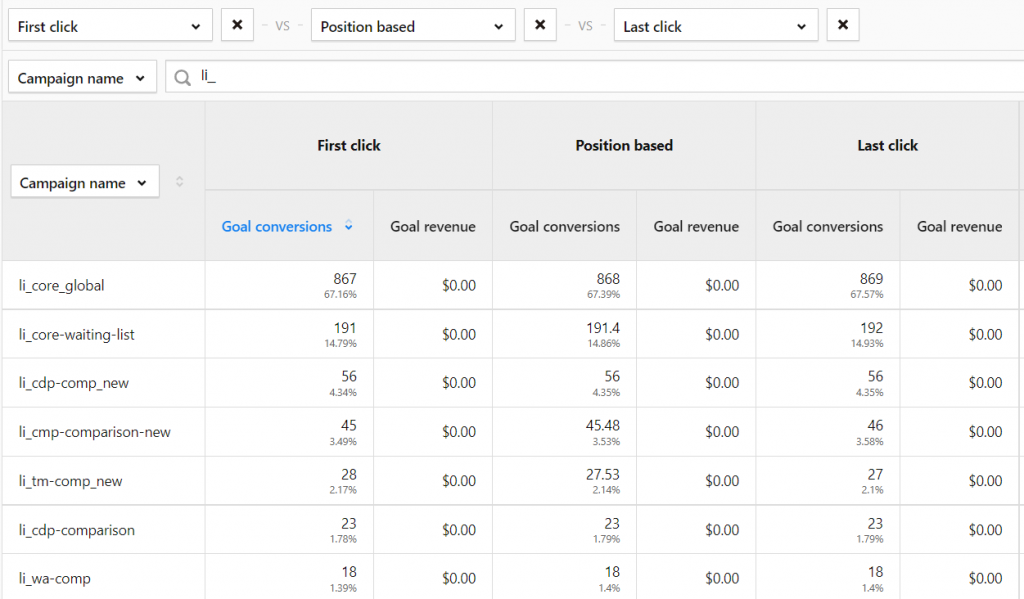Open the Campaign name dropdown in the filter bar

point(81,75)
